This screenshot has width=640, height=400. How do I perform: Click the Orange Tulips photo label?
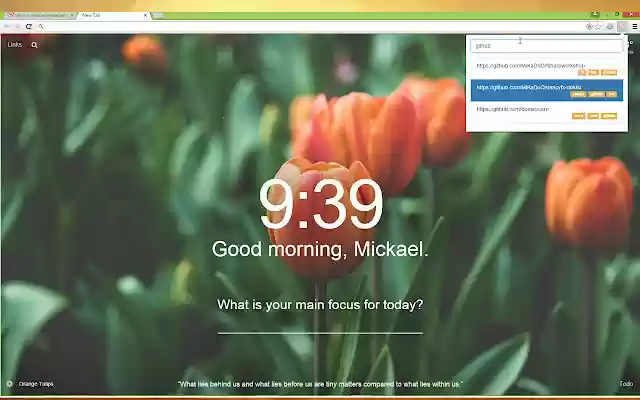click(x=36, y=384)
